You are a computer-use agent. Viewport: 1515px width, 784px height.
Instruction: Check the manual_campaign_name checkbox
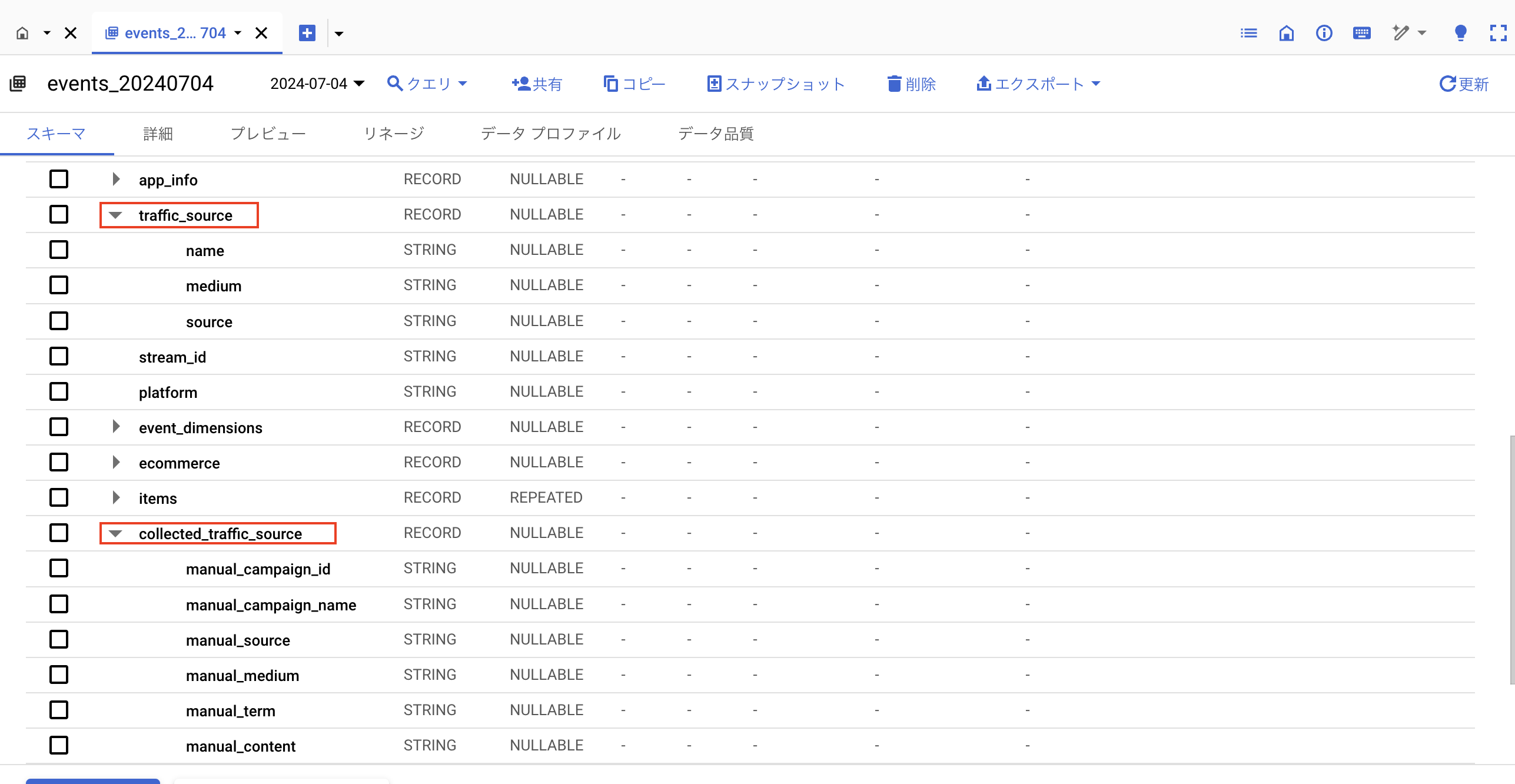click(59, 604)
